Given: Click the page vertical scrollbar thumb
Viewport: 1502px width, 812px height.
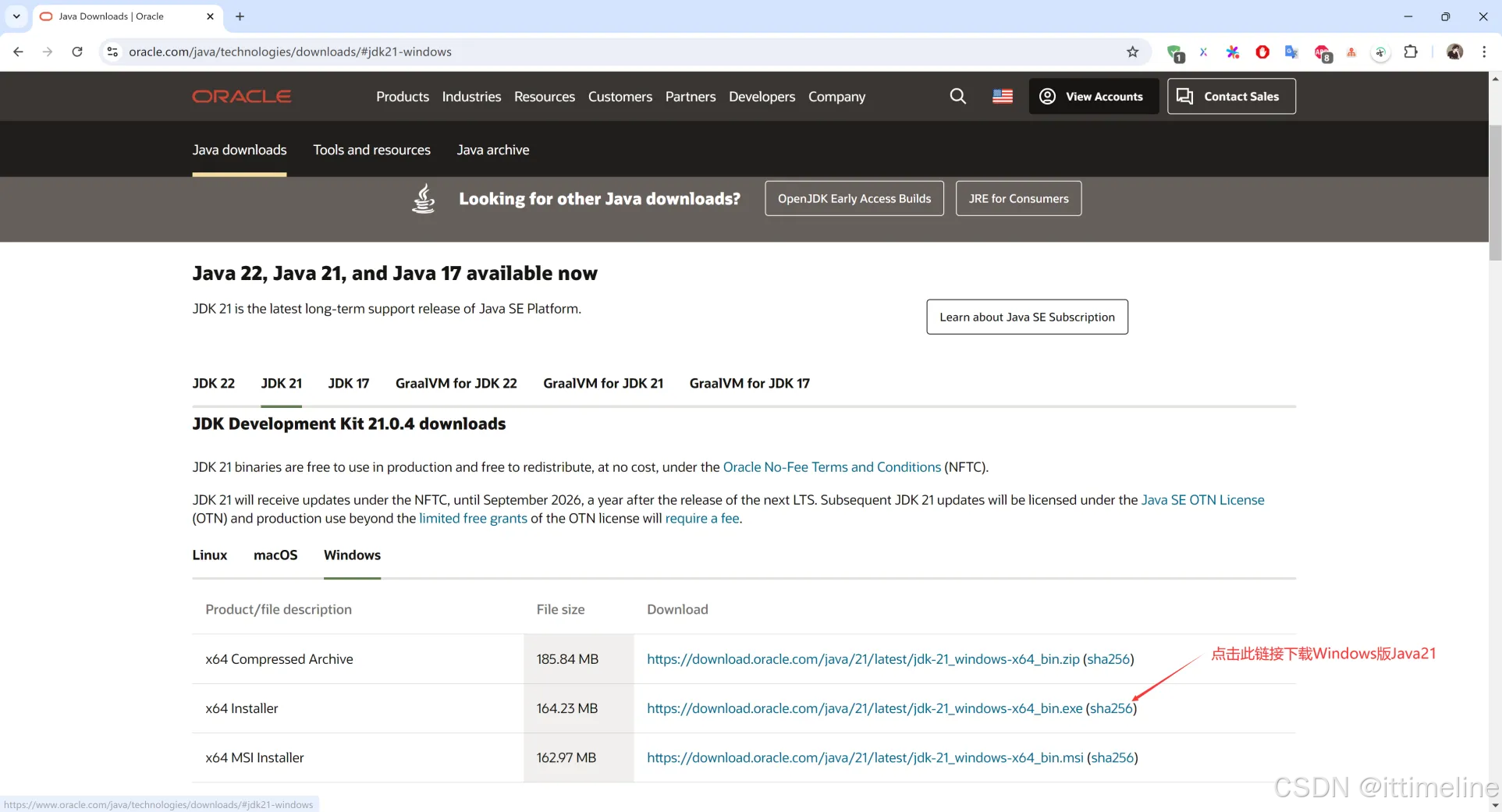Looking at the screenshot, I should [1495, 192].
